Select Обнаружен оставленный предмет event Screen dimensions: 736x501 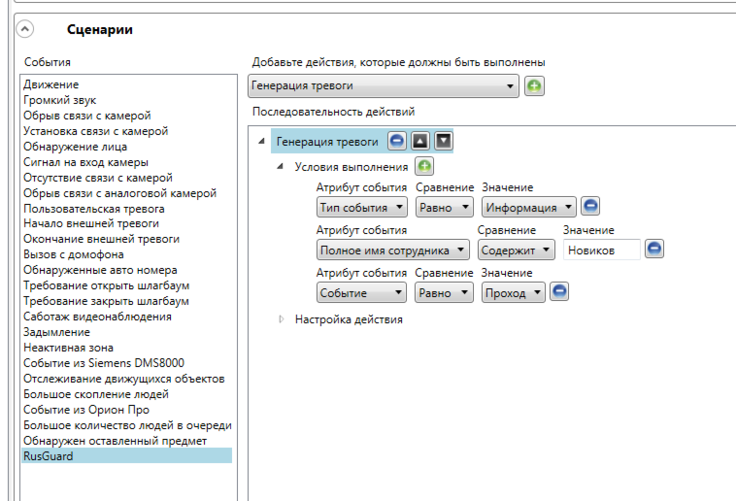click(115, 441)
